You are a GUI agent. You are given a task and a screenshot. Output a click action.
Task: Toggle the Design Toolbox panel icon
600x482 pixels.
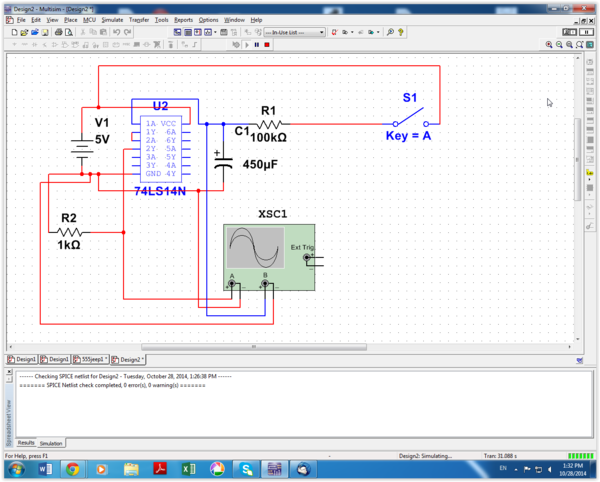pos(178,32)
